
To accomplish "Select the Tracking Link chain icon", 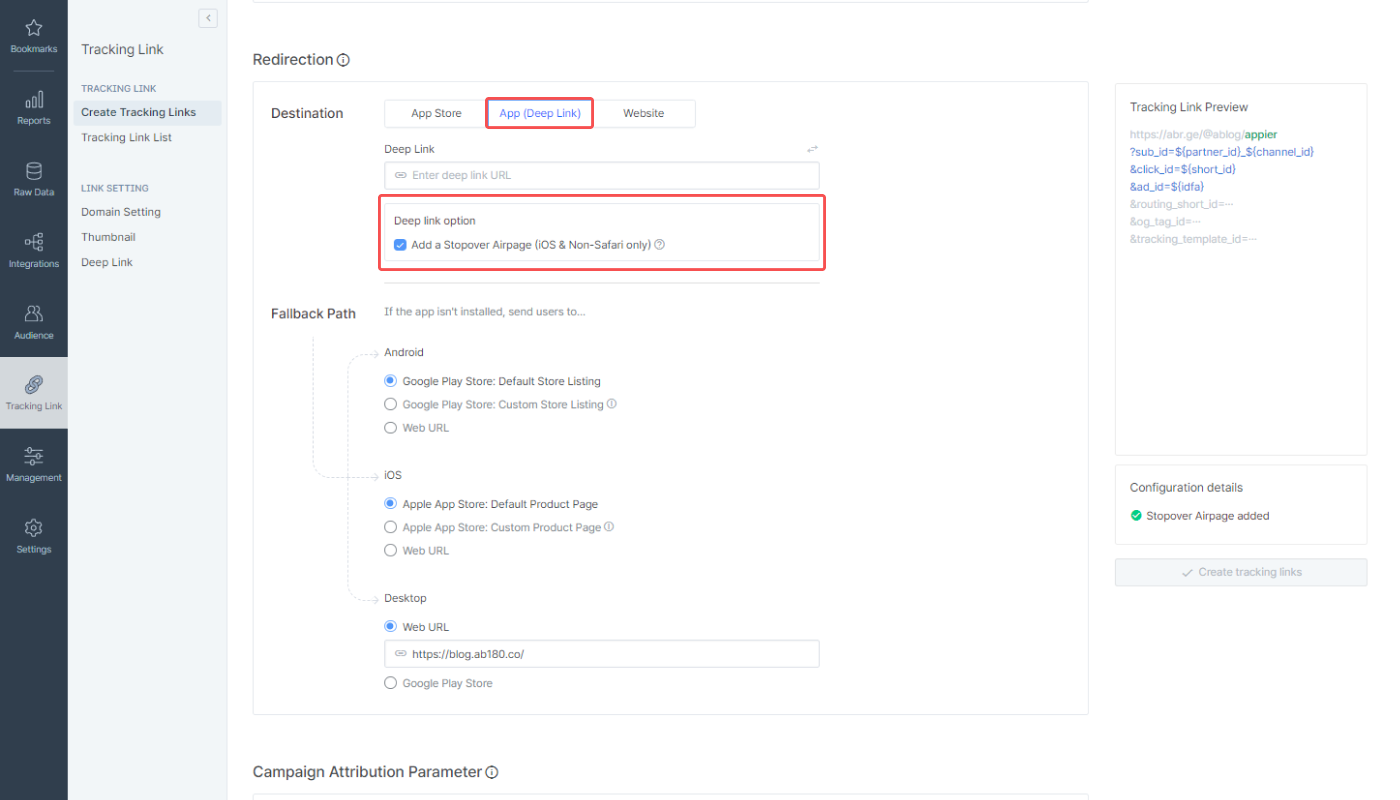I will (34, 384).
